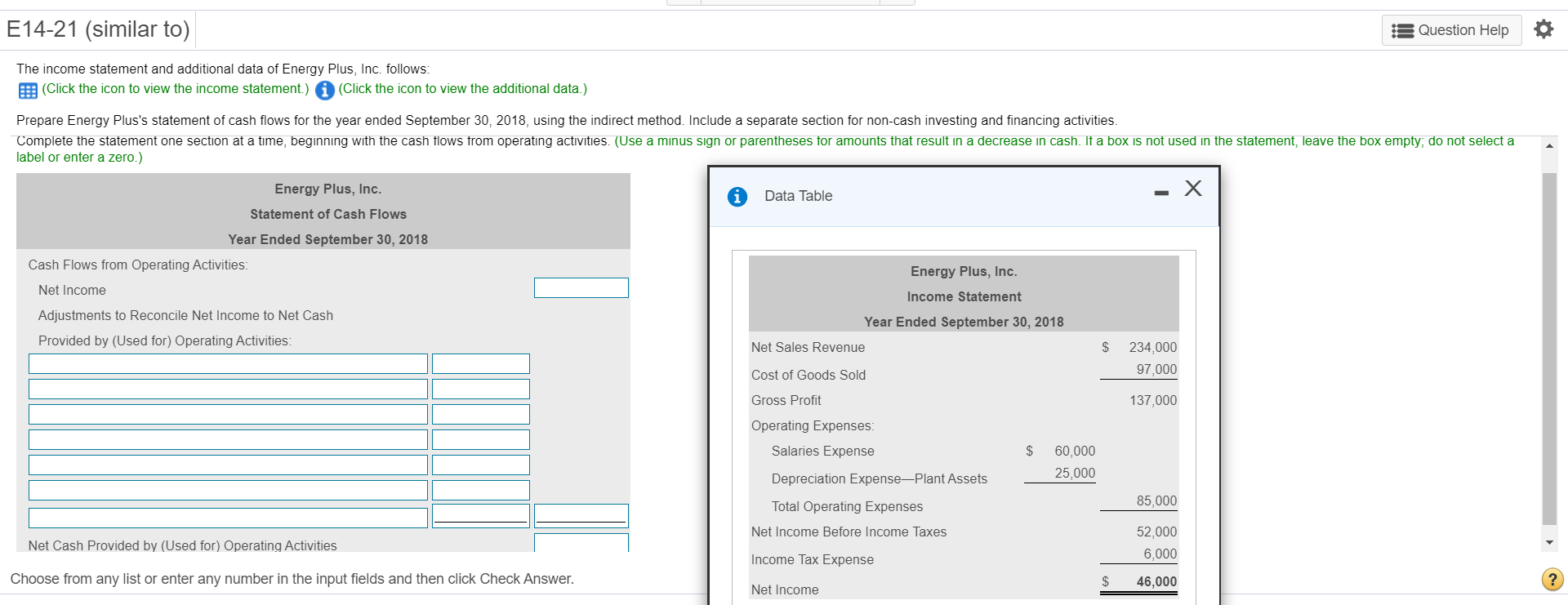Click the Gross Profit value 137,000

[1153, 400]
